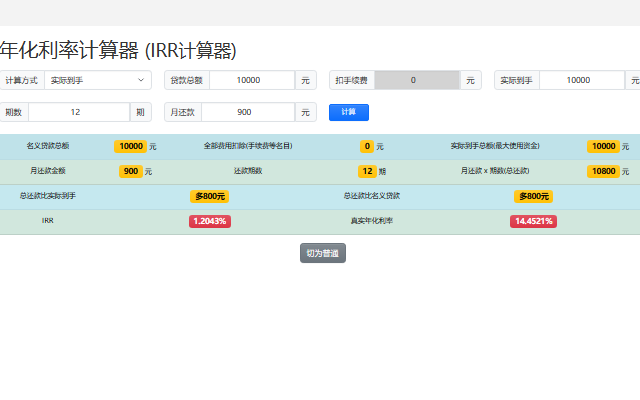Click the 实际到手 input field showing 10000
The width and height of the screenshot is (640, 400).
(x=582, y=80)
